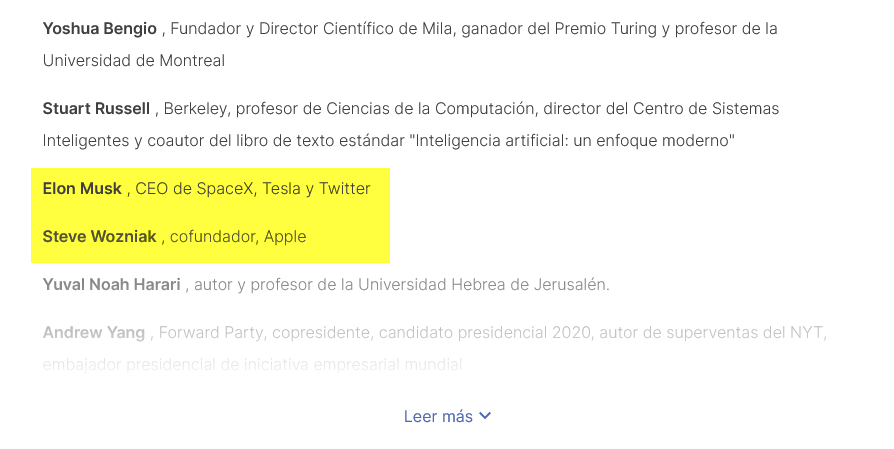The width and height of the screenshot is (894, 449).
Task: Click 'embajador presidencial de iniciativa empresarial mundial'
Action: pos(252,365)
